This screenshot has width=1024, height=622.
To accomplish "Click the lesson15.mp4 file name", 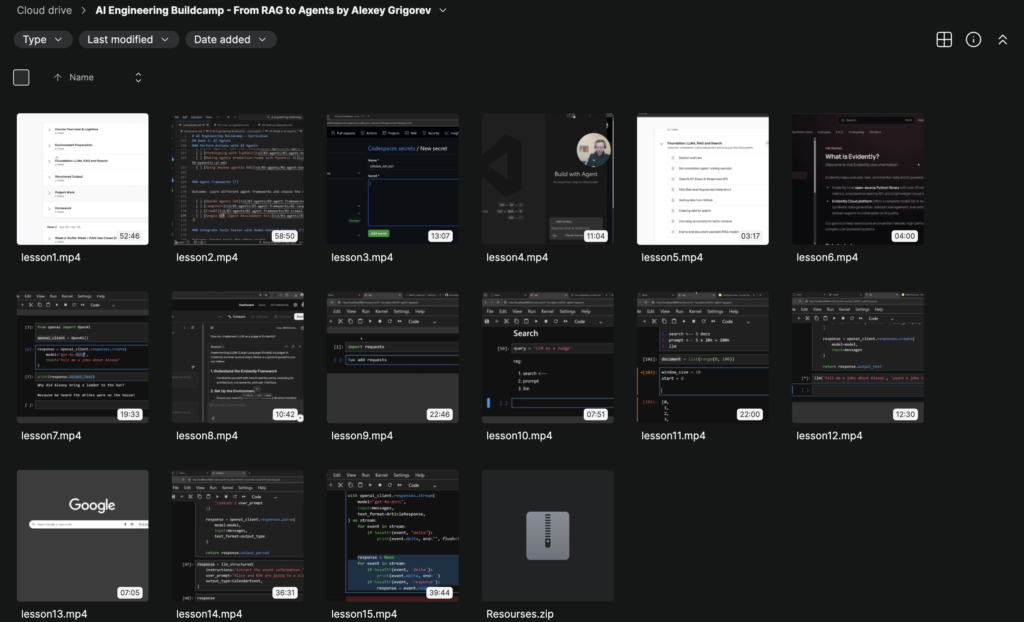I will [364, 614].
